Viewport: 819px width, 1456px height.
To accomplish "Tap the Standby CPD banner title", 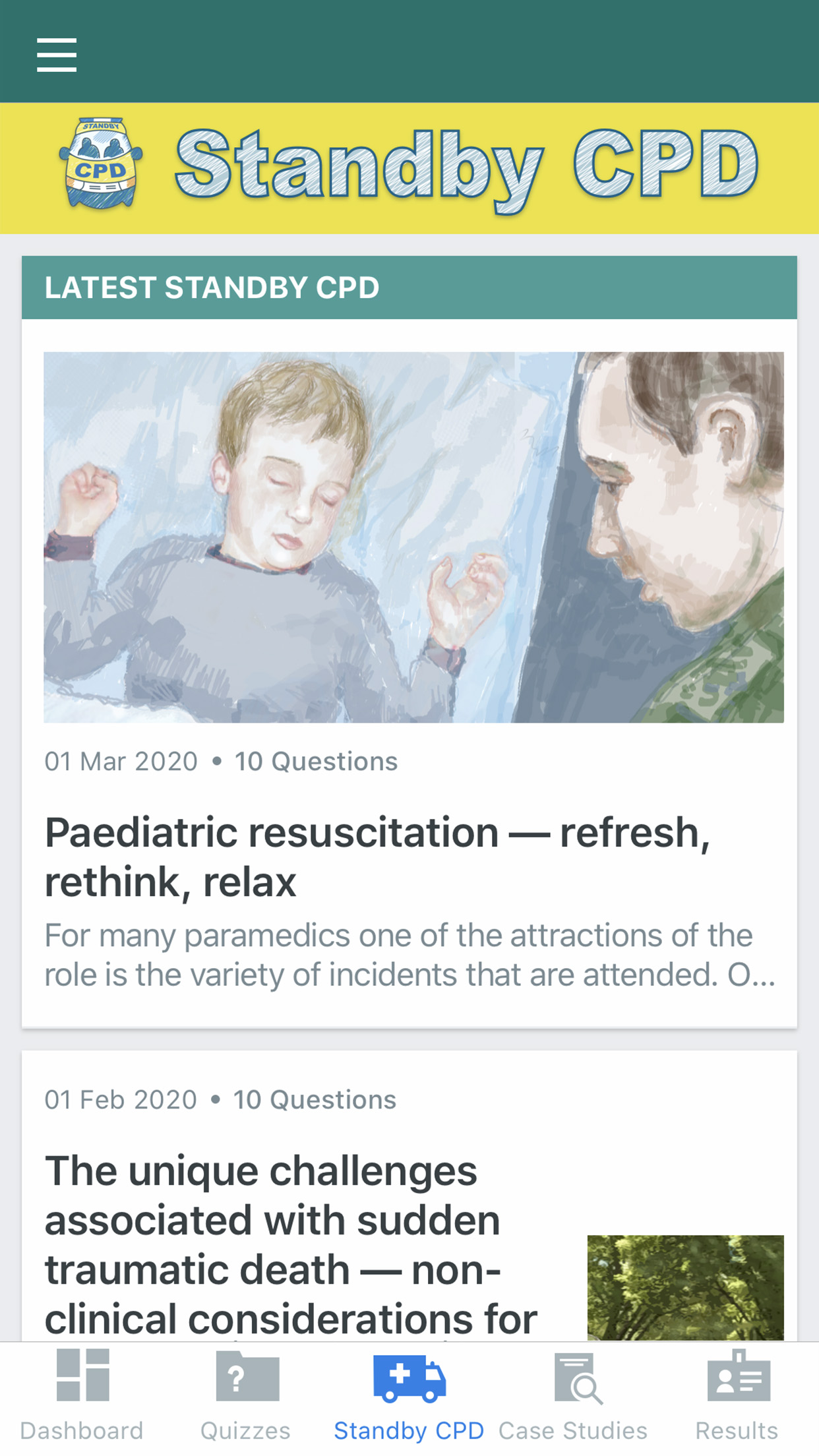I will point(466,165).
